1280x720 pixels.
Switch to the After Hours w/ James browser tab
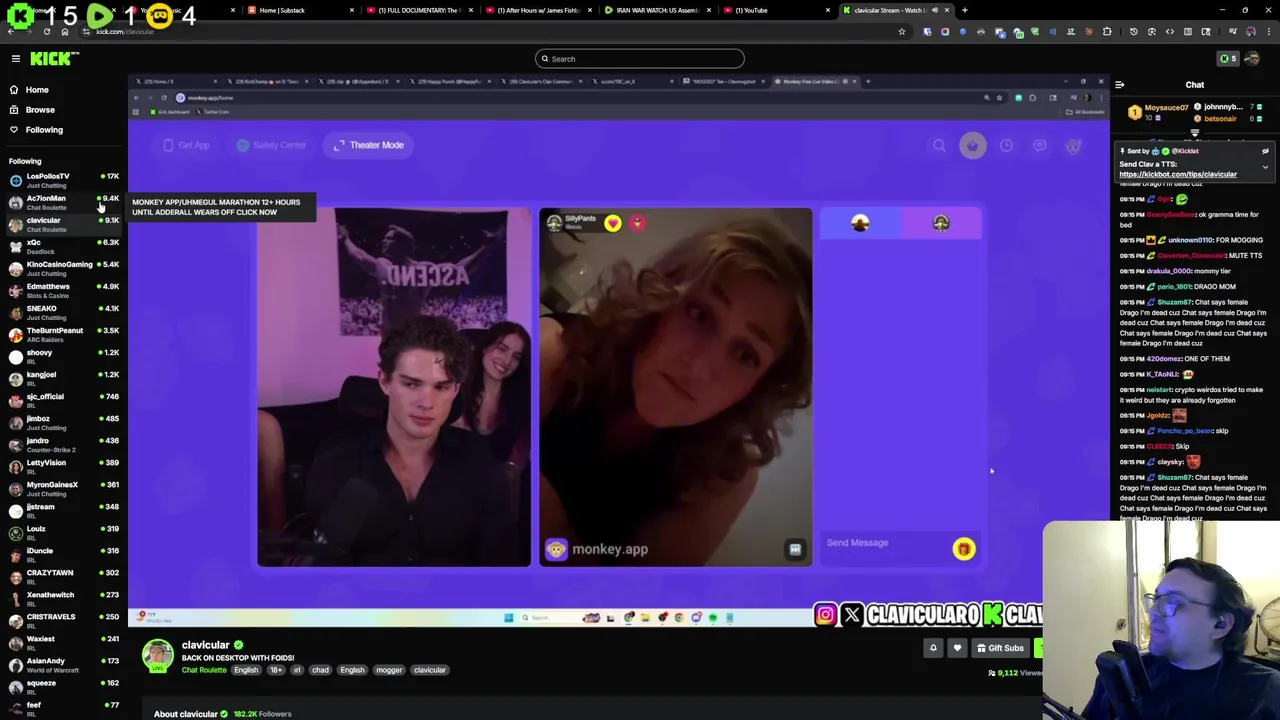(538, 10)
